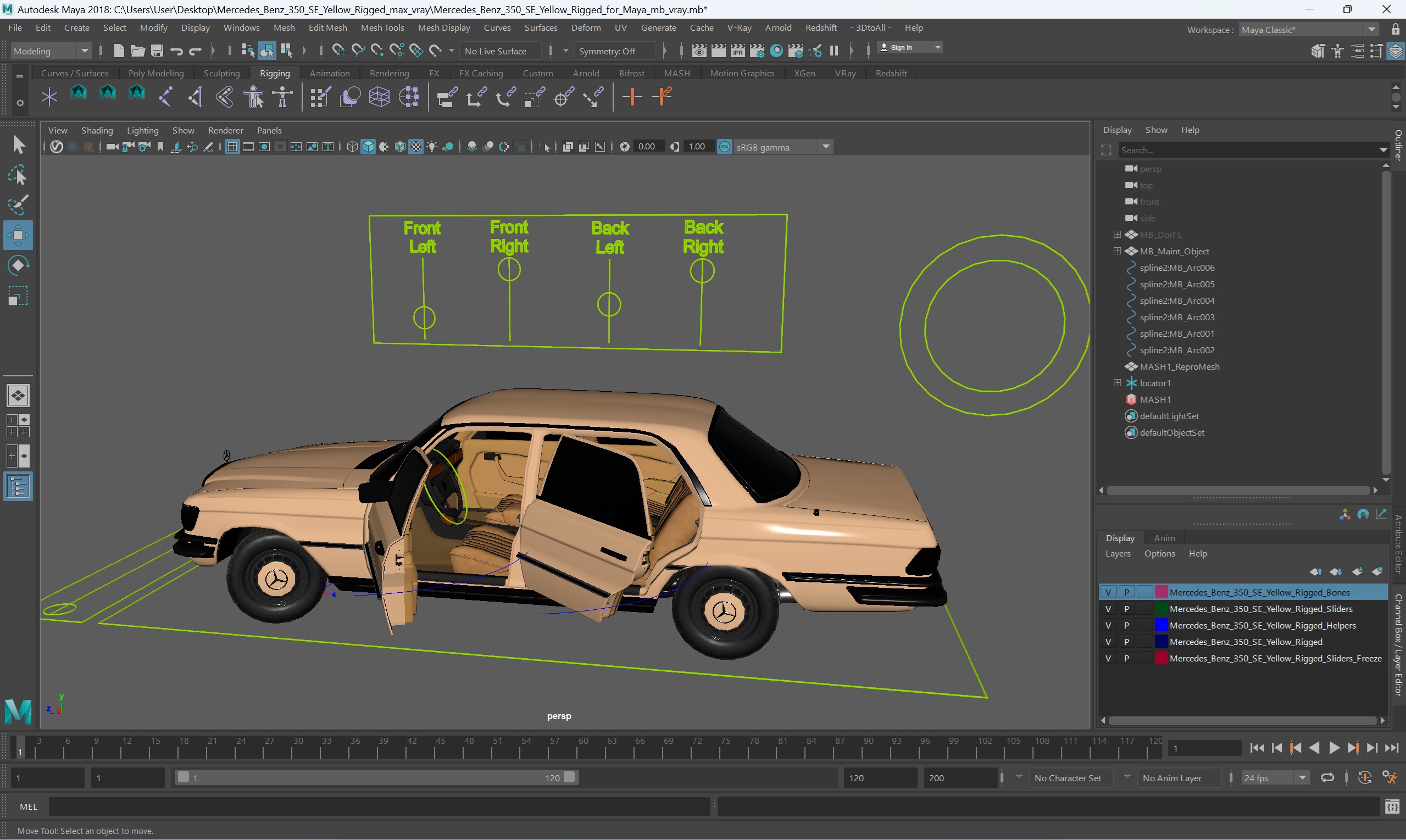Image resolution: width=1406 pixels, height=840 pixels.
Task: Switch to the Anim layer tab
Action: tap(1164, 538)
